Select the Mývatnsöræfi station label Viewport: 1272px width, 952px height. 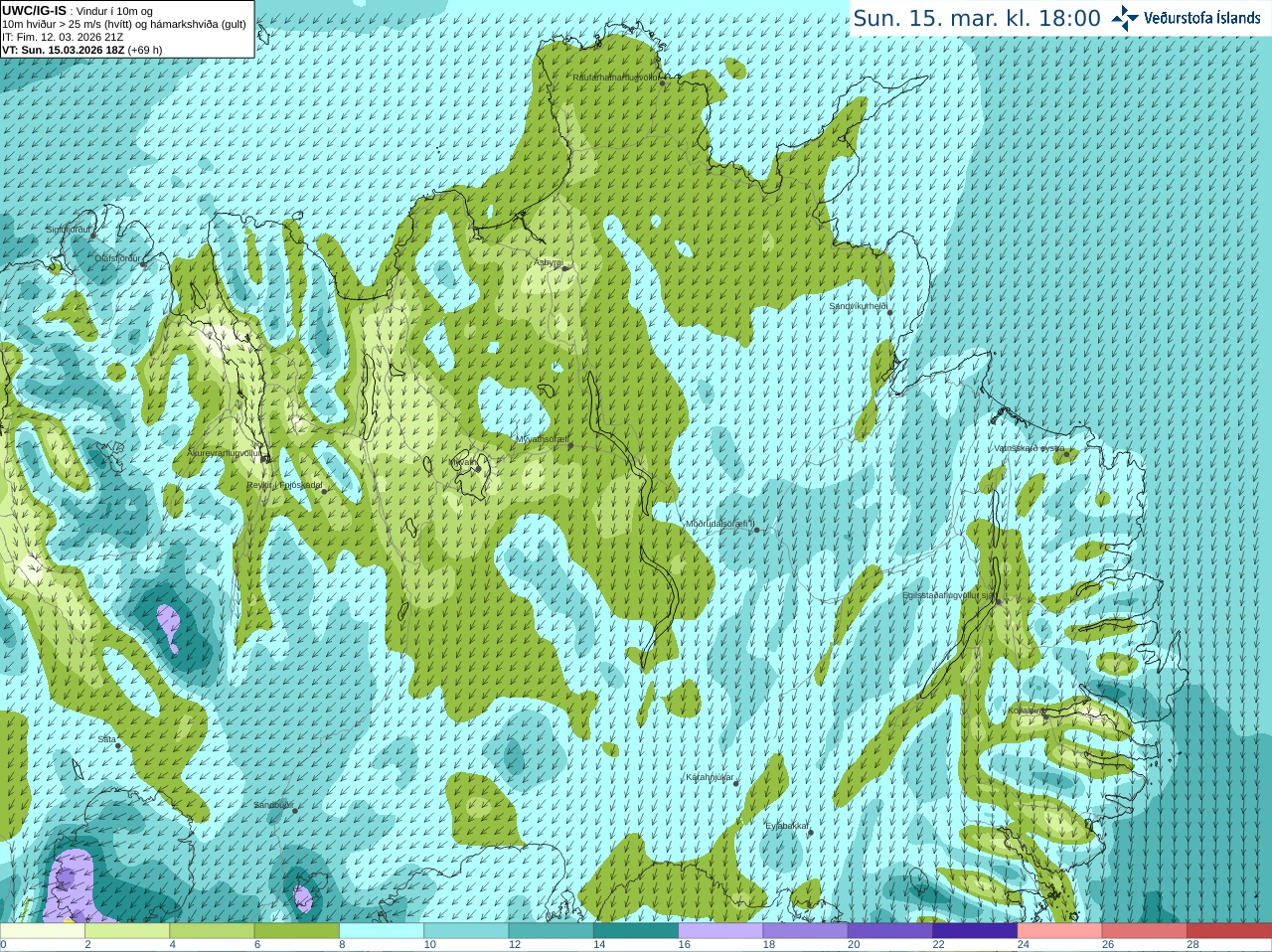point(542,439)
